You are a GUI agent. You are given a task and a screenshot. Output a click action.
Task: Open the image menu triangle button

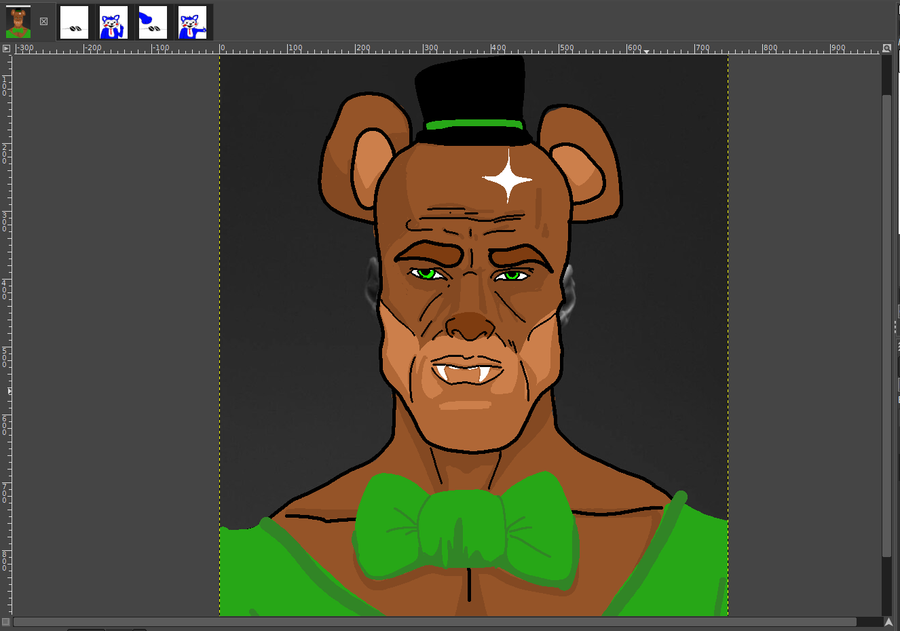6,49
